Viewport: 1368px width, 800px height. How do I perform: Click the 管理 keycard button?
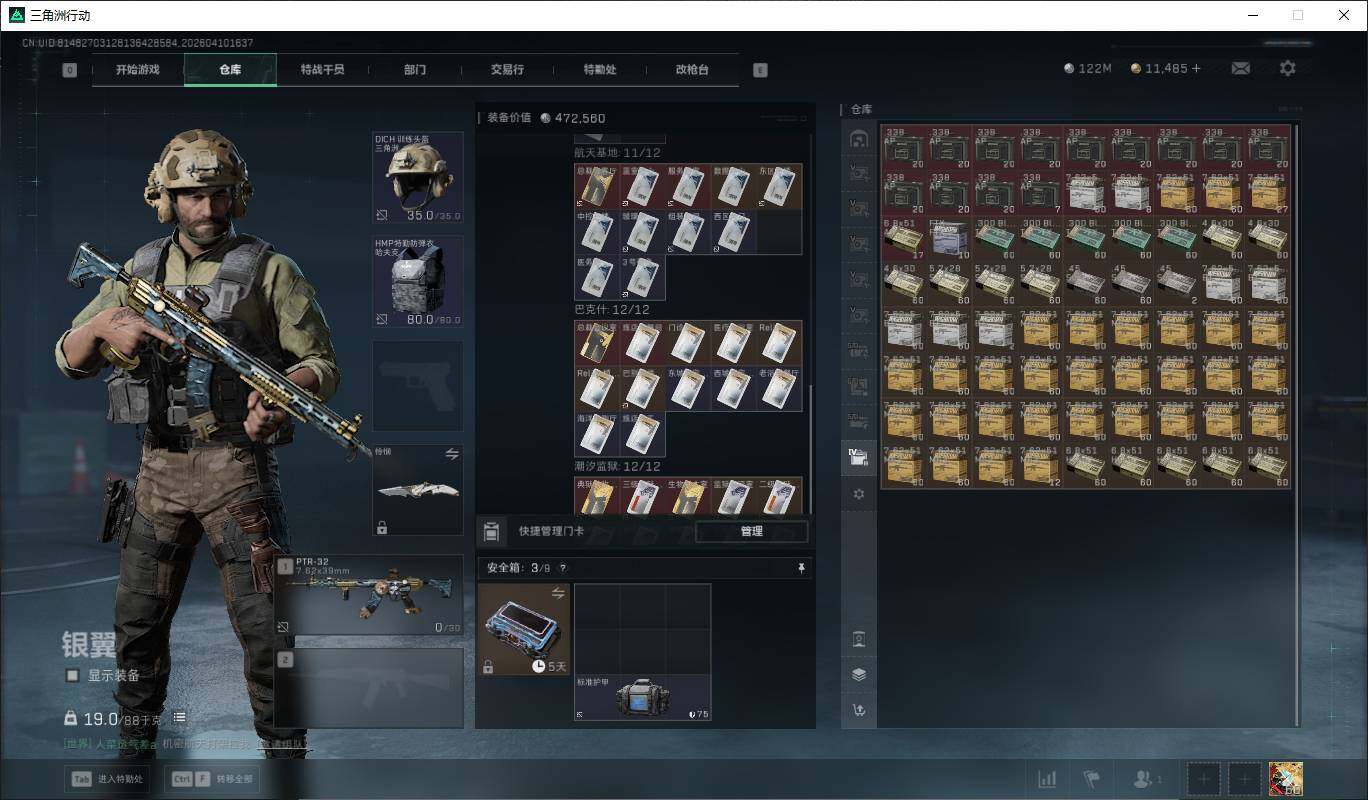coord(751,531)
